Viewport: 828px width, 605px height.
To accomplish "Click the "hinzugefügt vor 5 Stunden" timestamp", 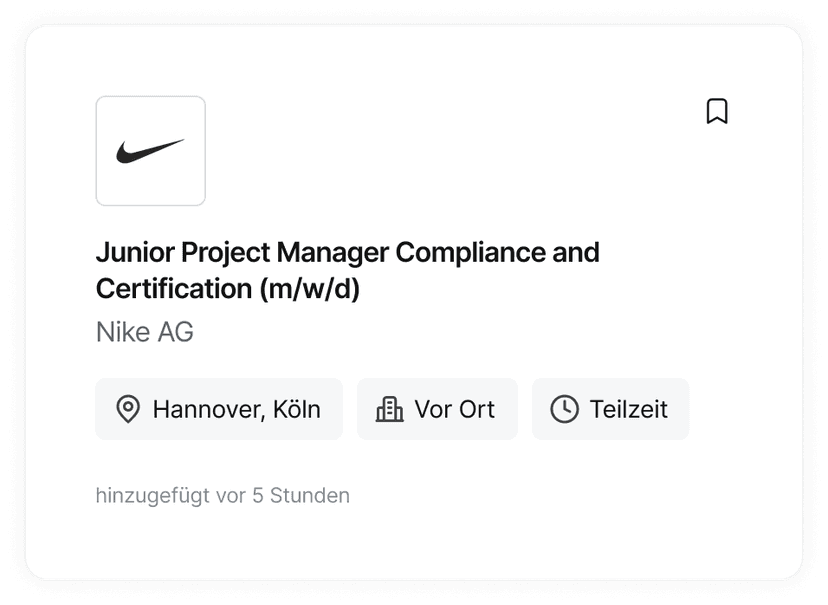I will (223, 495).
